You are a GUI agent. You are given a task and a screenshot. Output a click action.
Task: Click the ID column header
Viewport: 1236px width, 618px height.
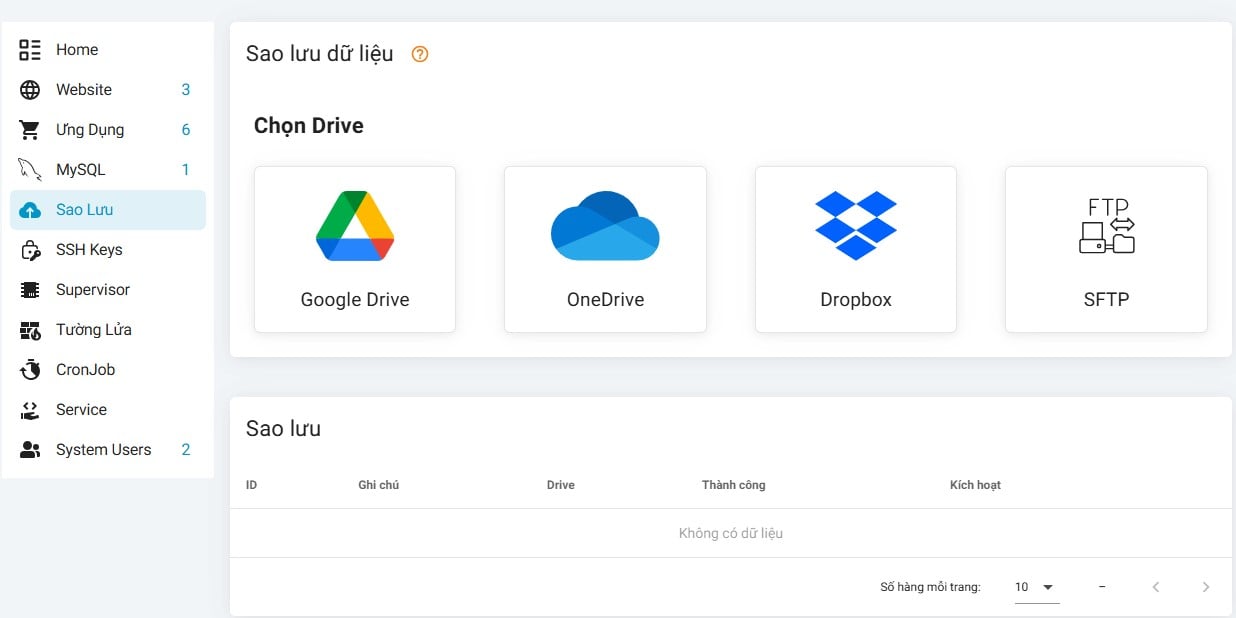click(x=252, y=485)
